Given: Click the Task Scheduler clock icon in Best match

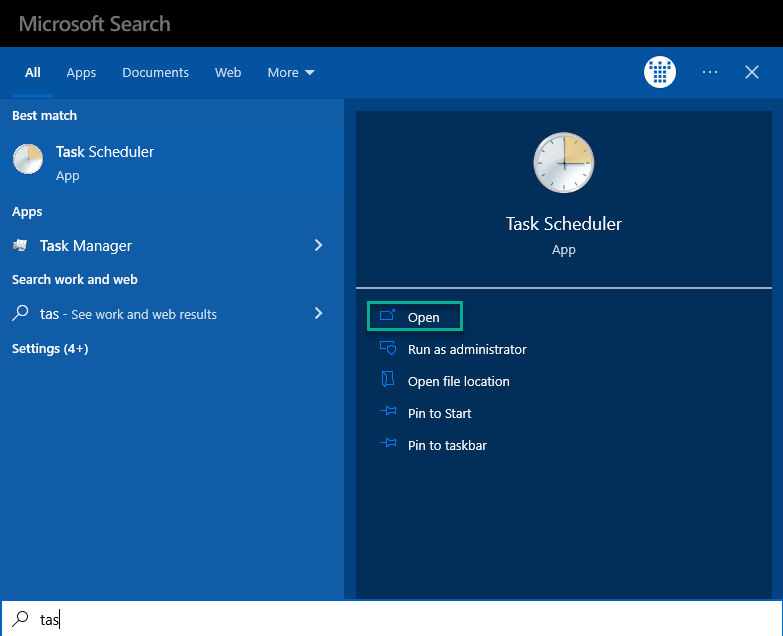Looking at the screenshot, I should click(x=28, y=159).
